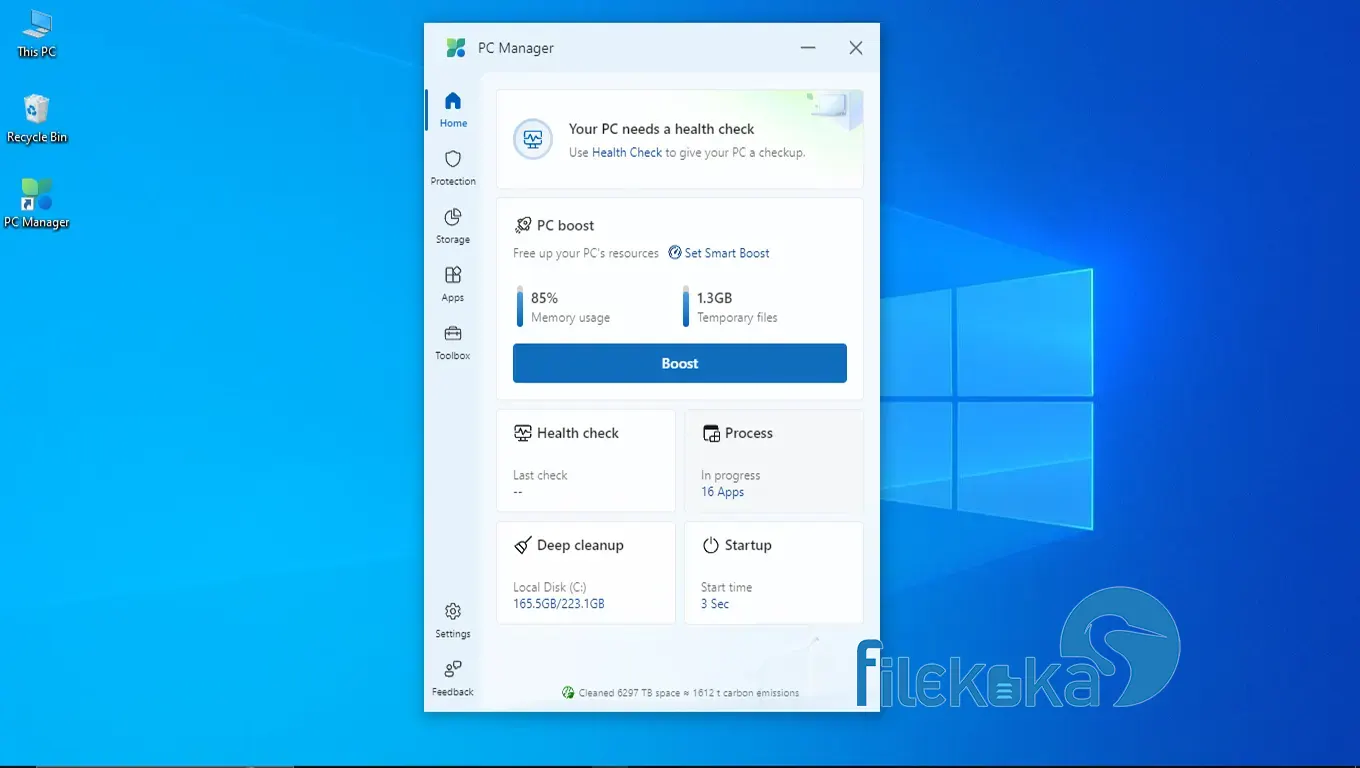Open the Startup card
This screenshot has width=1360, height=768.
tap(774, 573)
